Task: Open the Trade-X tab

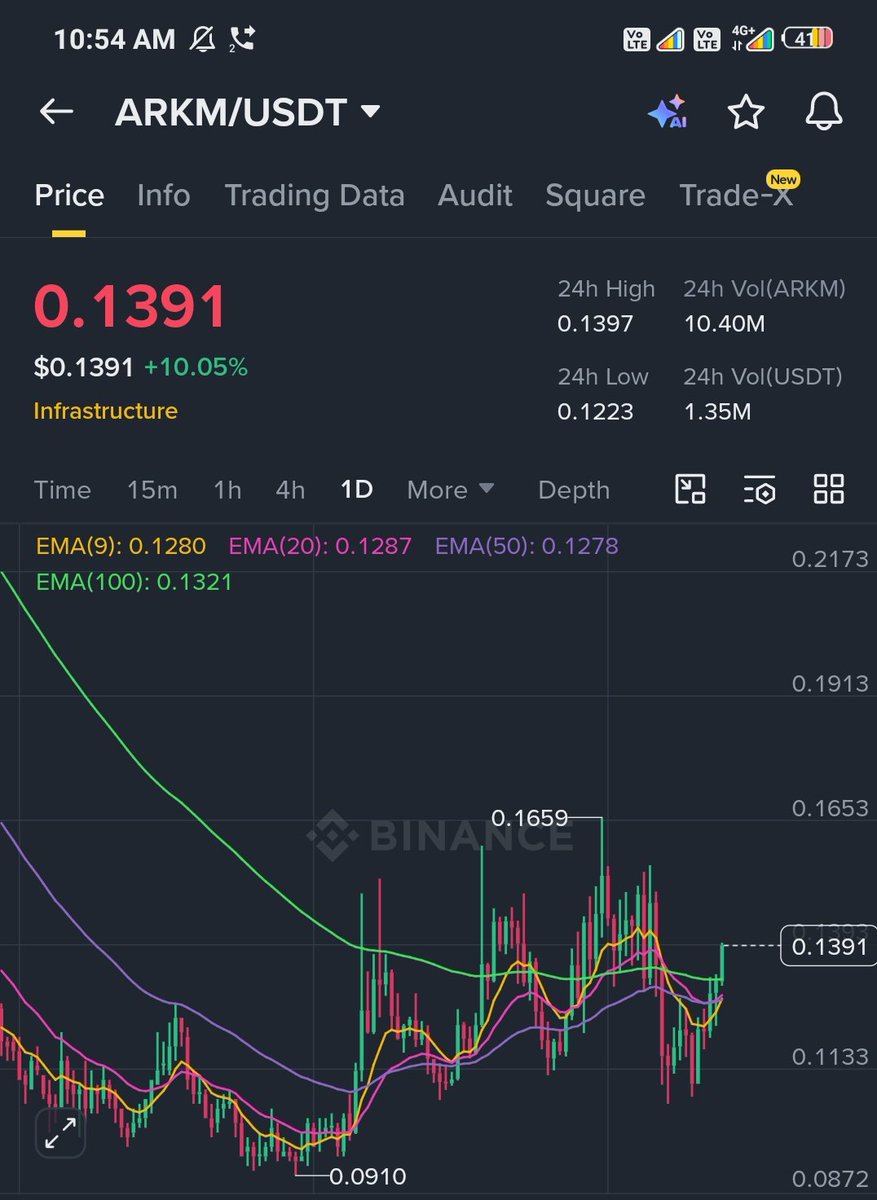Action: pos(738,193)
